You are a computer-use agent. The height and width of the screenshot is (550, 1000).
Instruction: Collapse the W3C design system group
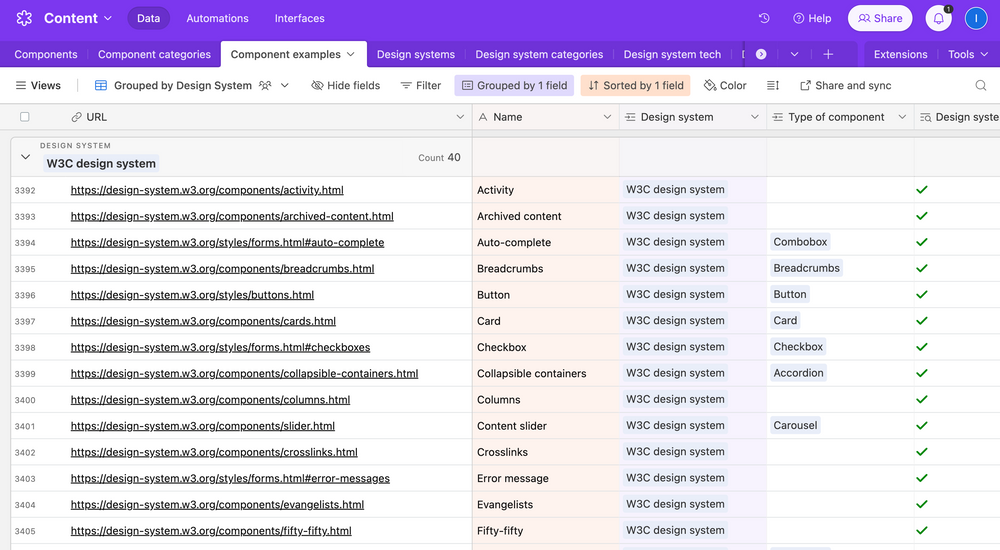pyautogui.click(x=26, y=157)
